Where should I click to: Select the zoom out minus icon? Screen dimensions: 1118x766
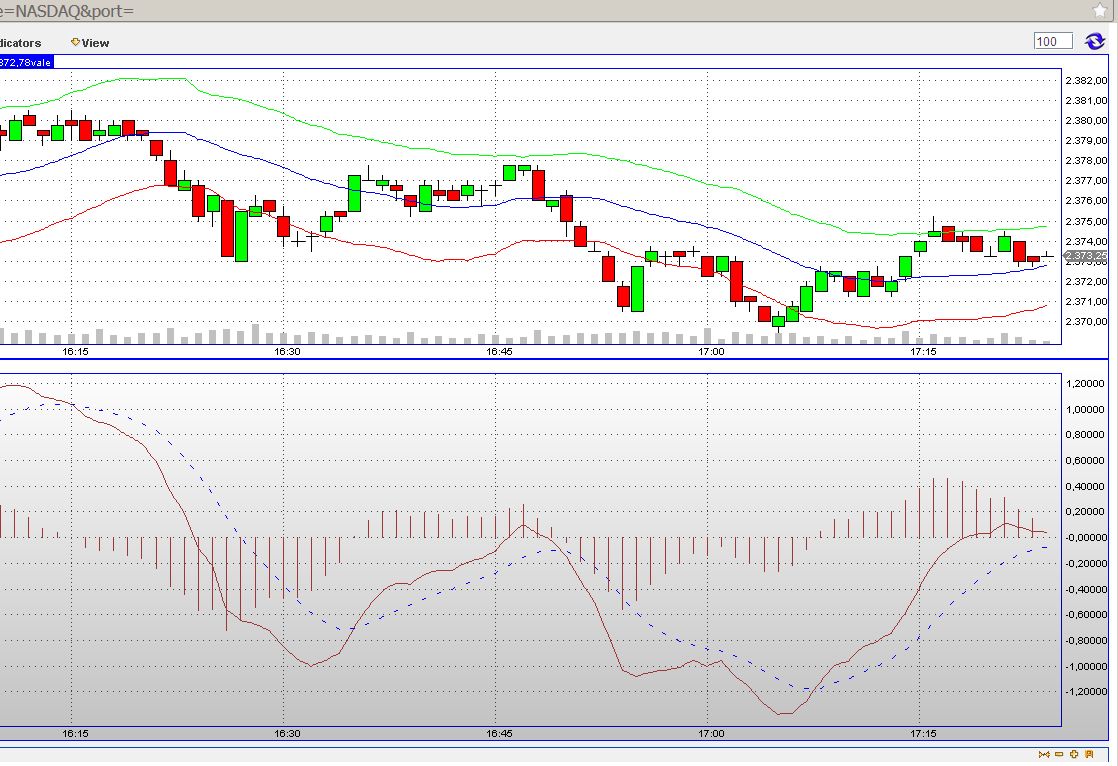click(x=1059, y=754)
